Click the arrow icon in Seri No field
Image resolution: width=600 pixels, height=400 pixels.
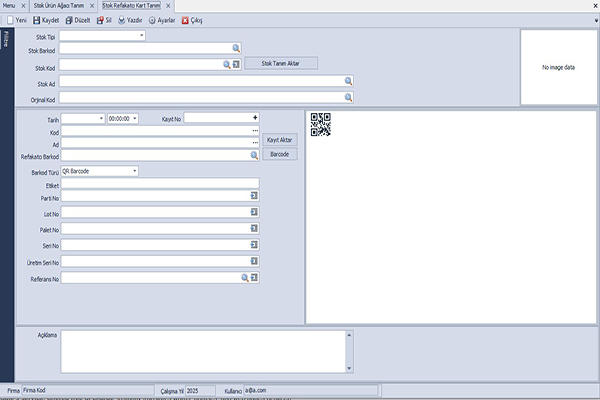(255, 245)
